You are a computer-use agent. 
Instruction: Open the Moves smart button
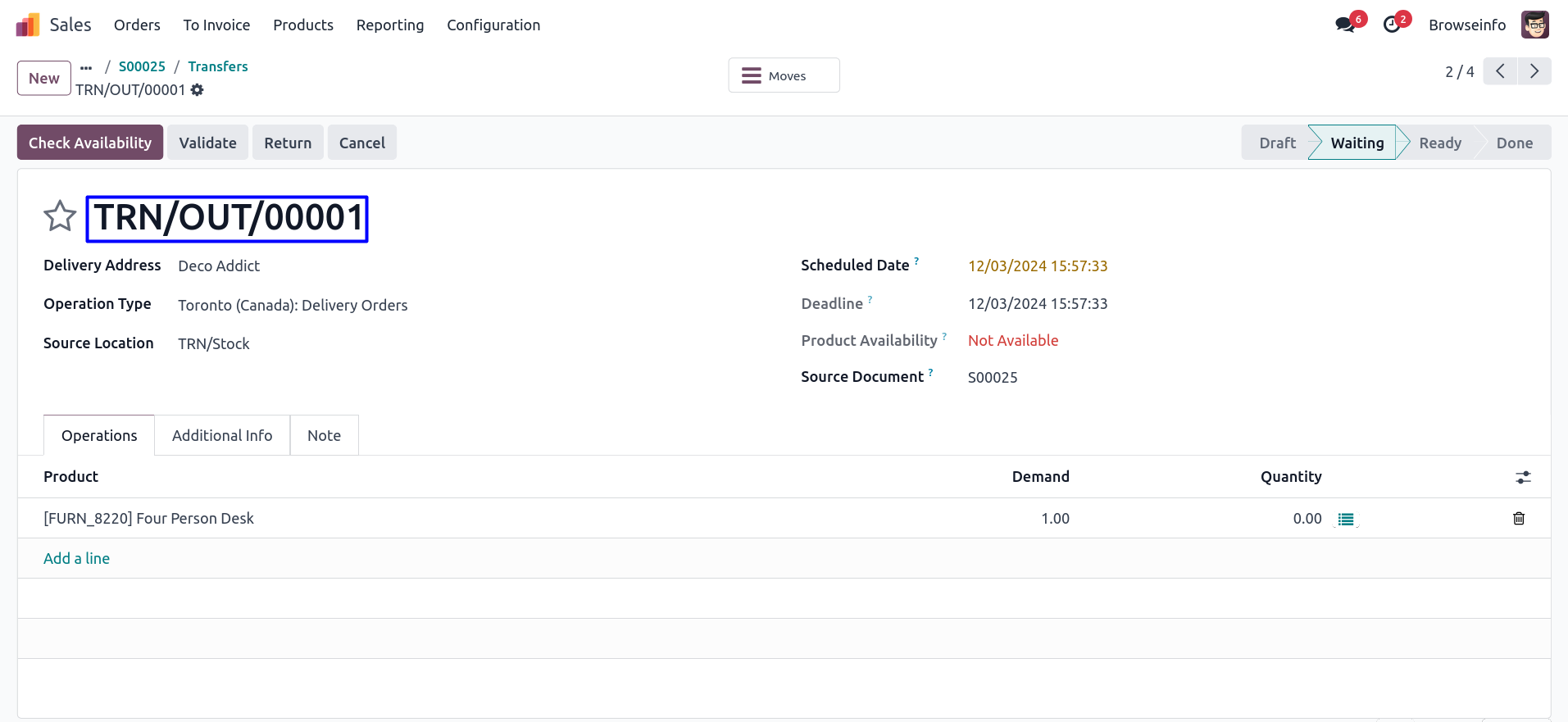pyautogui.click(x=783, y=75)
